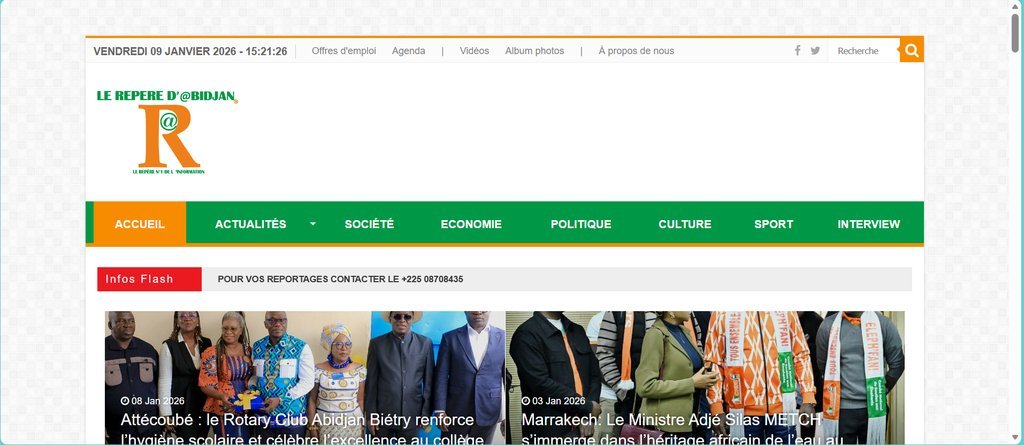Open the Agenda link
Viewport: 1024px width, 445px height.
tap(408, 51)
